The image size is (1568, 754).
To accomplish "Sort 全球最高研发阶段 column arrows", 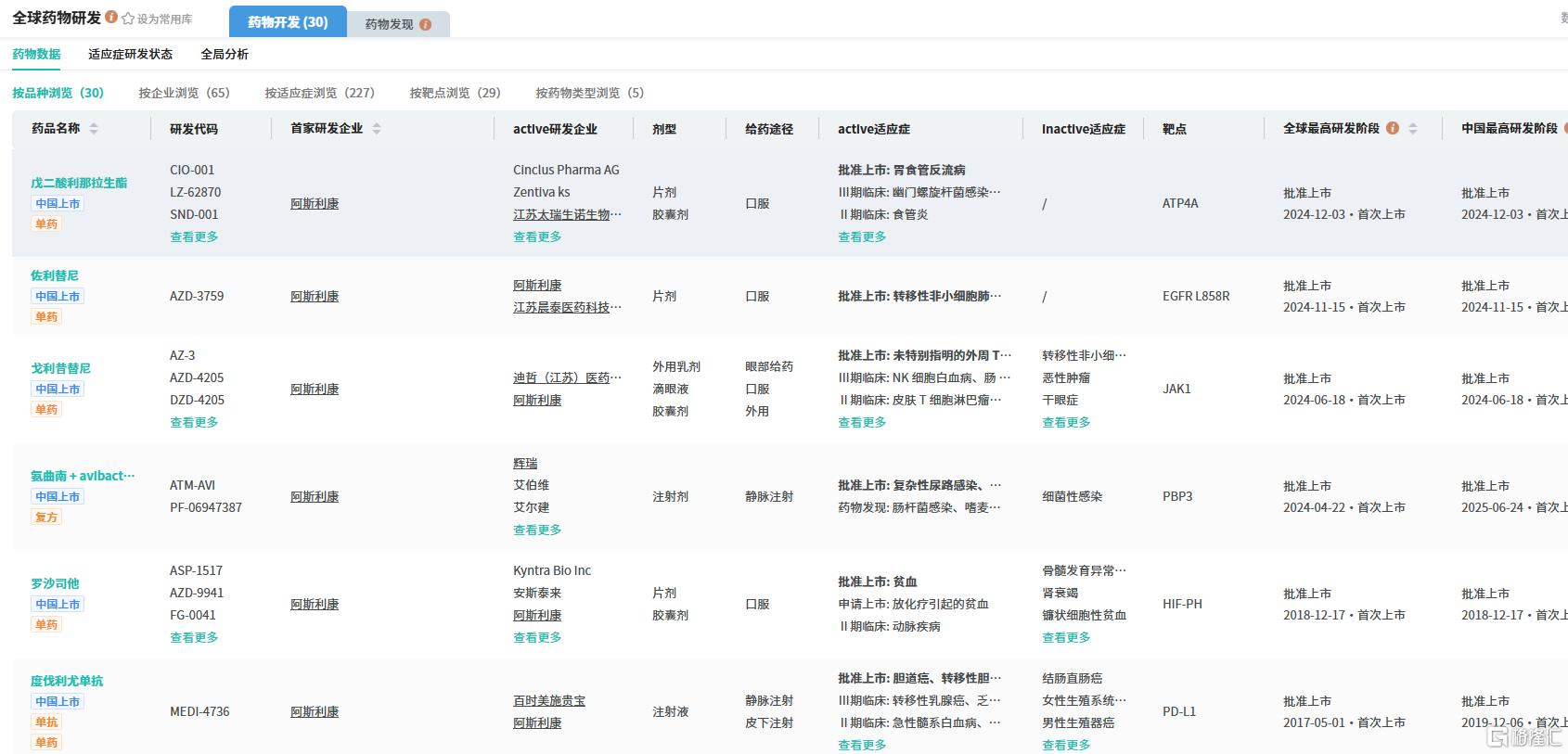I will [1412, 129].
